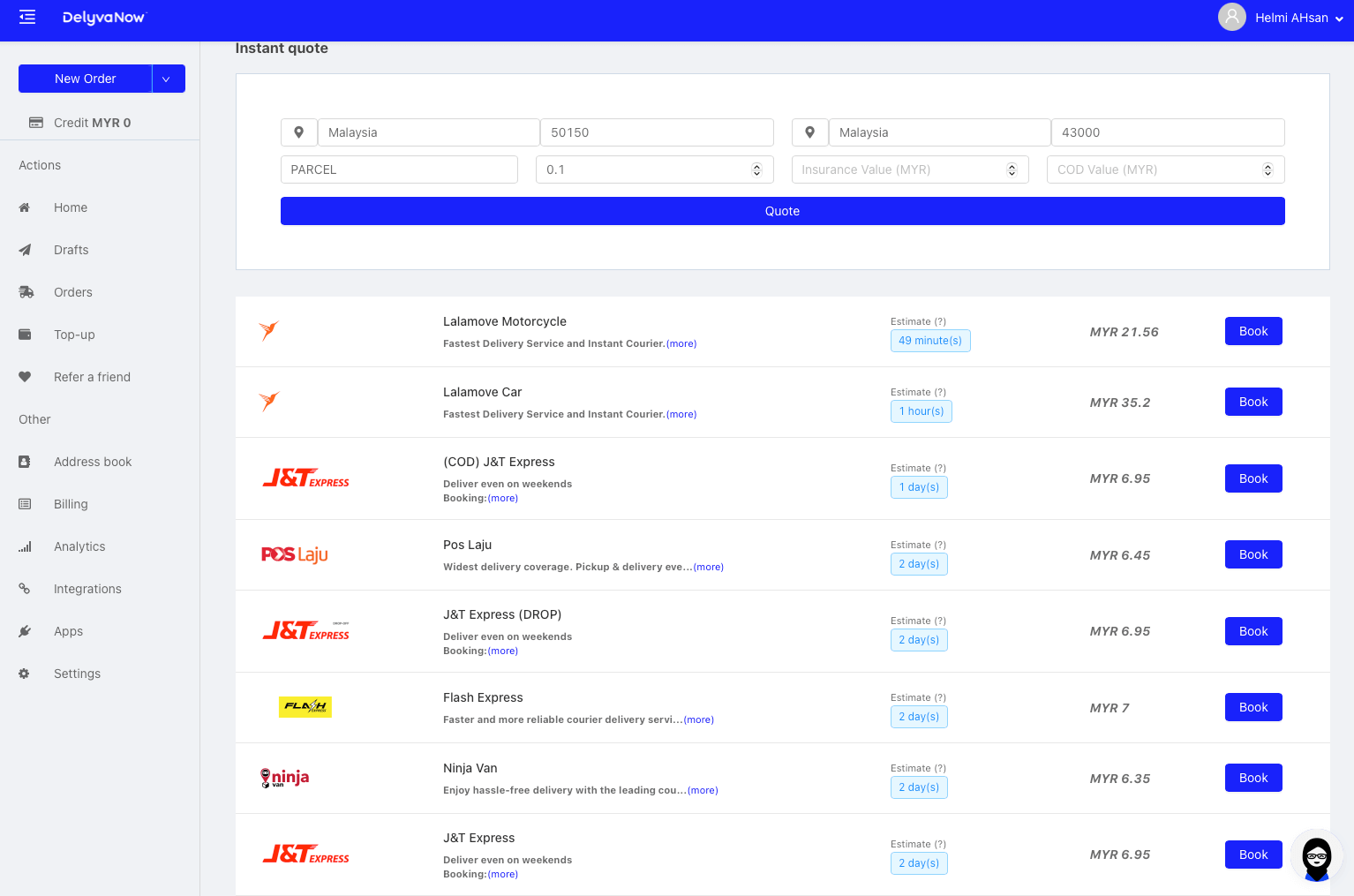
Task: Click the Credit card icon
Action: click(36, 123)
